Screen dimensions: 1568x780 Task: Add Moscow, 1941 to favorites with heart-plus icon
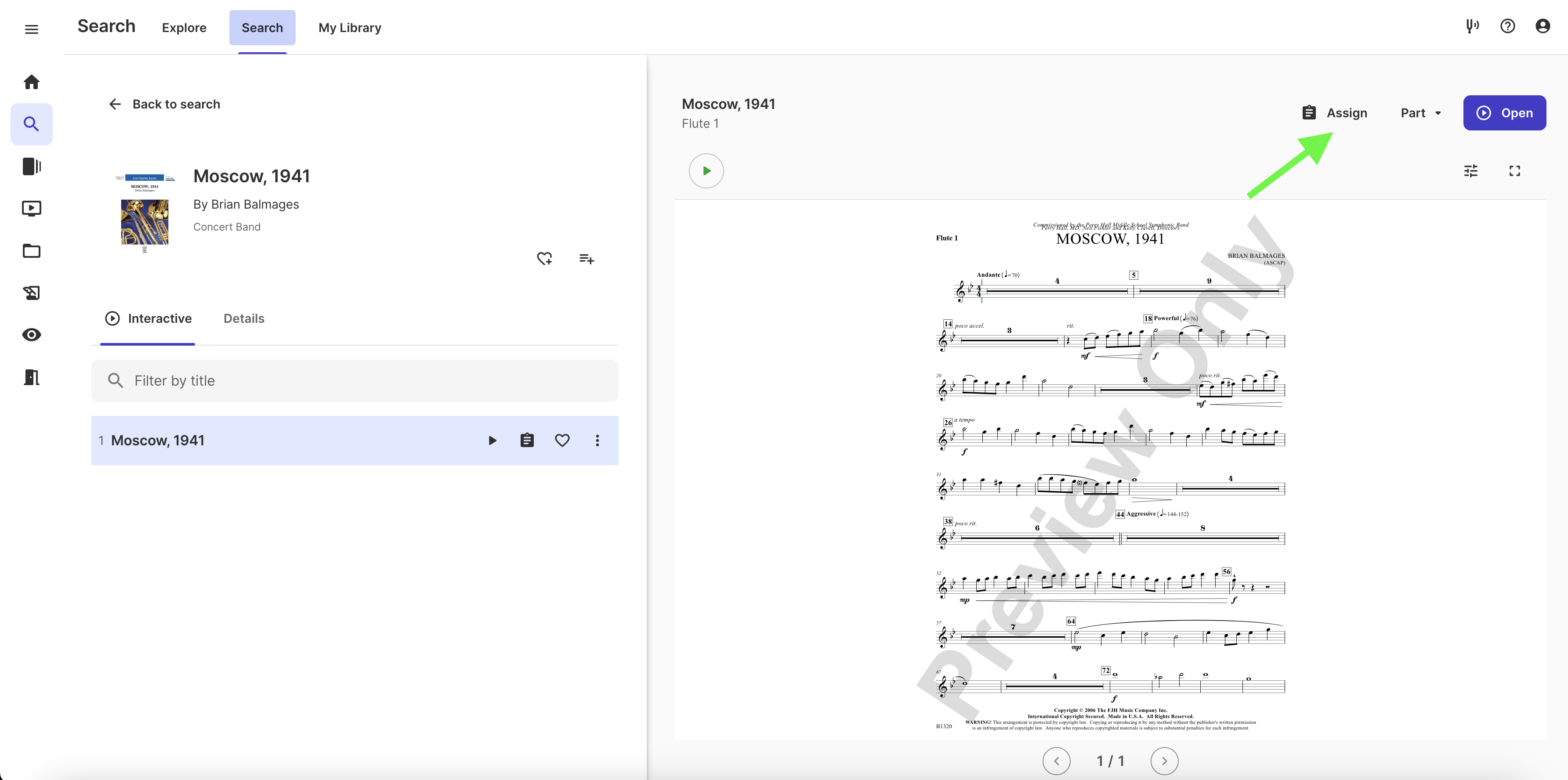[x=544, y=259]
